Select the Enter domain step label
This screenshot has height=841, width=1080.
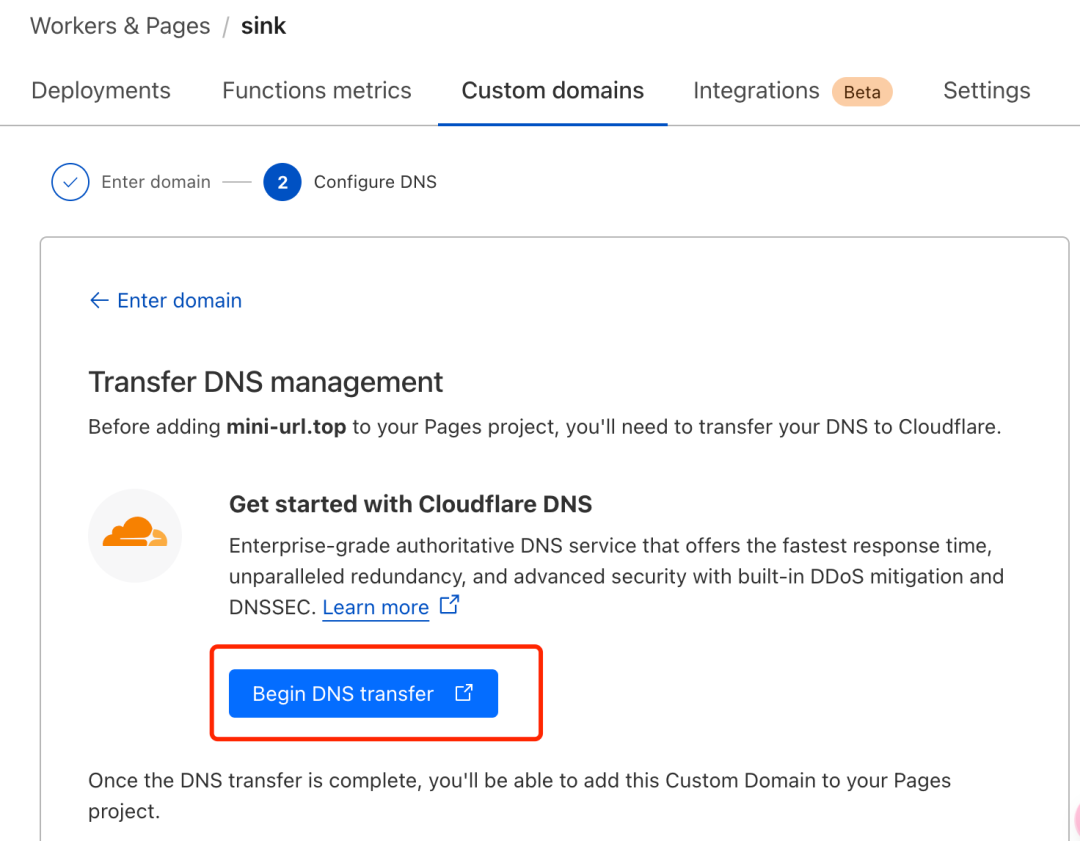pyautogui.click(x=156, y=182)
